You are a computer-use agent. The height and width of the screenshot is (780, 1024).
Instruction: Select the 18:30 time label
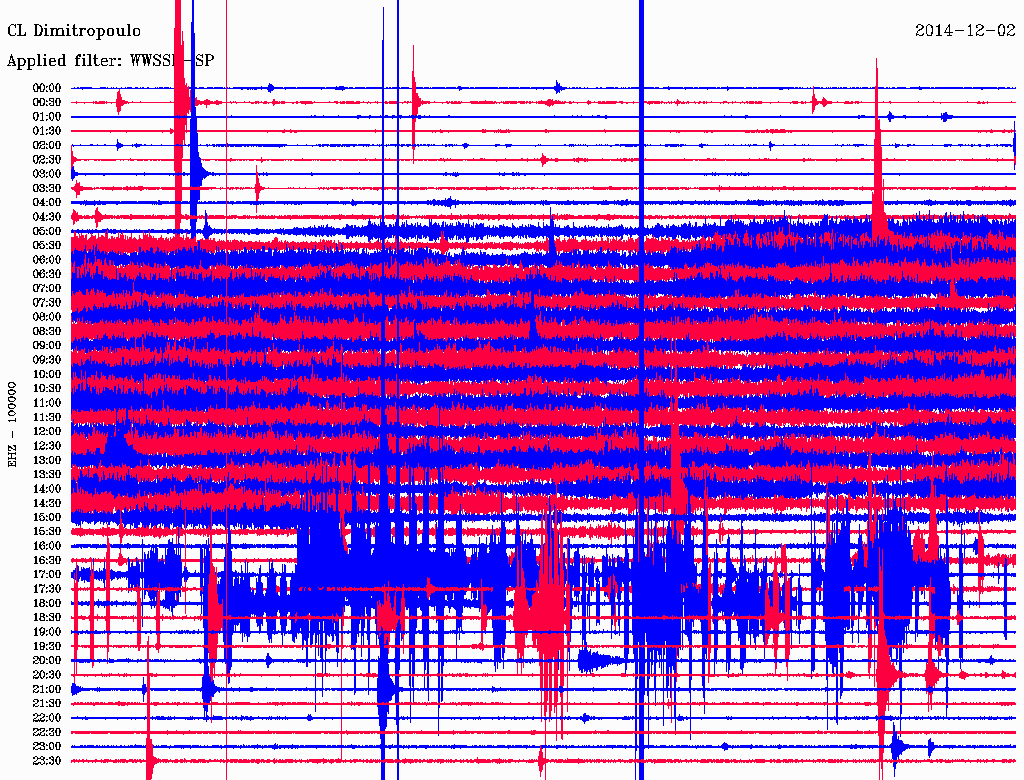[47, 617]
